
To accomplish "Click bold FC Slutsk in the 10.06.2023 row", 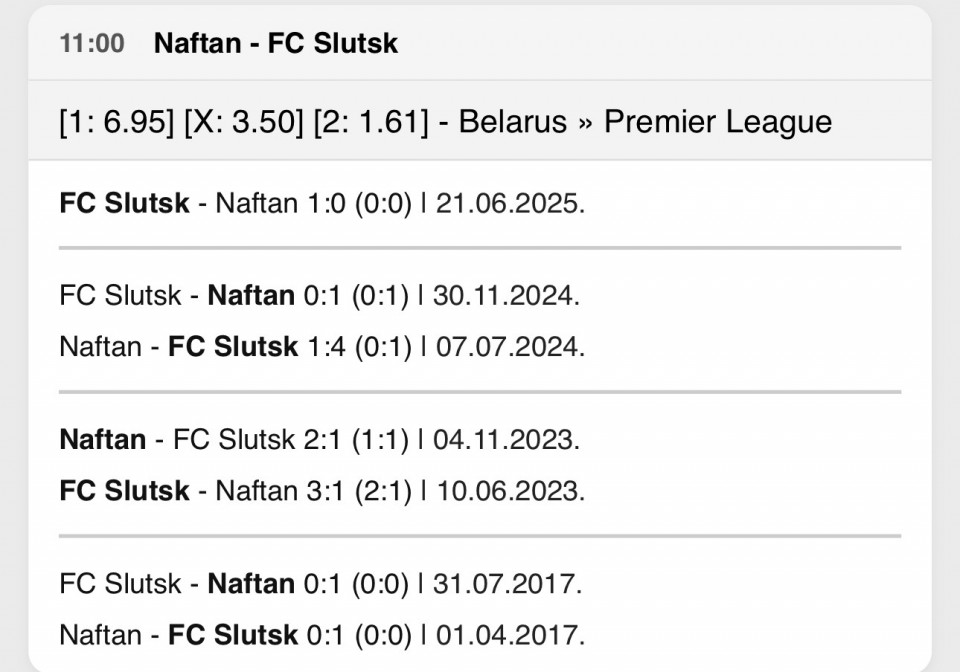I will (124, 491).
